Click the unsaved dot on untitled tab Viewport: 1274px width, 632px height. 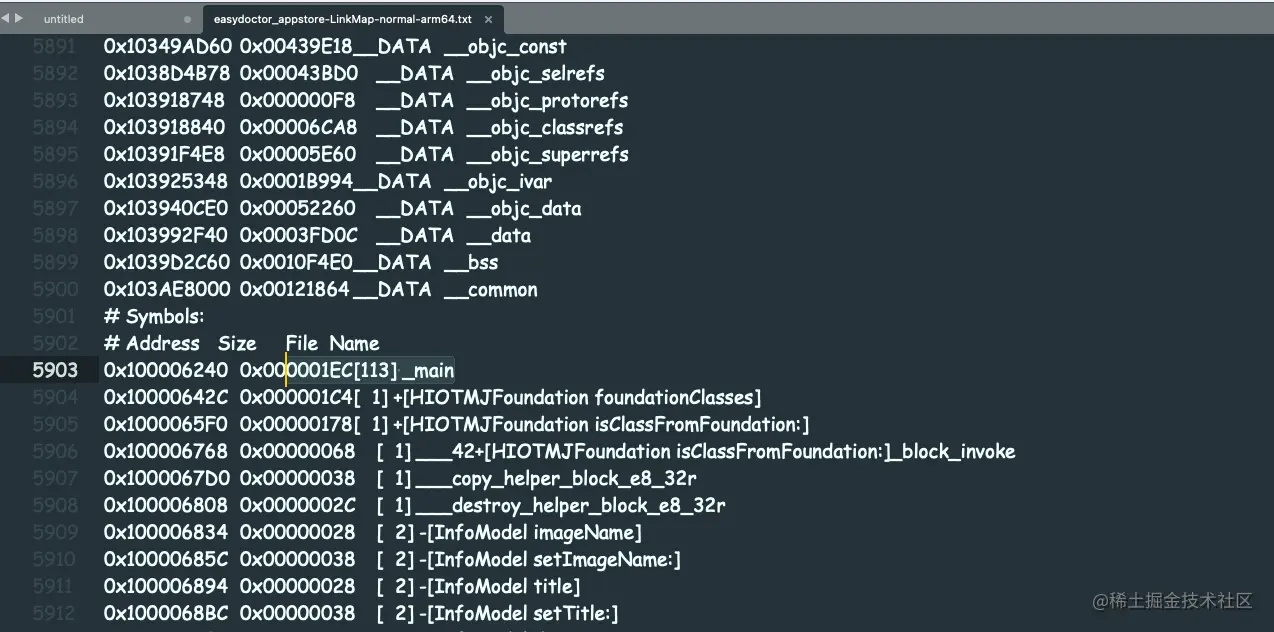click(188, 19)
